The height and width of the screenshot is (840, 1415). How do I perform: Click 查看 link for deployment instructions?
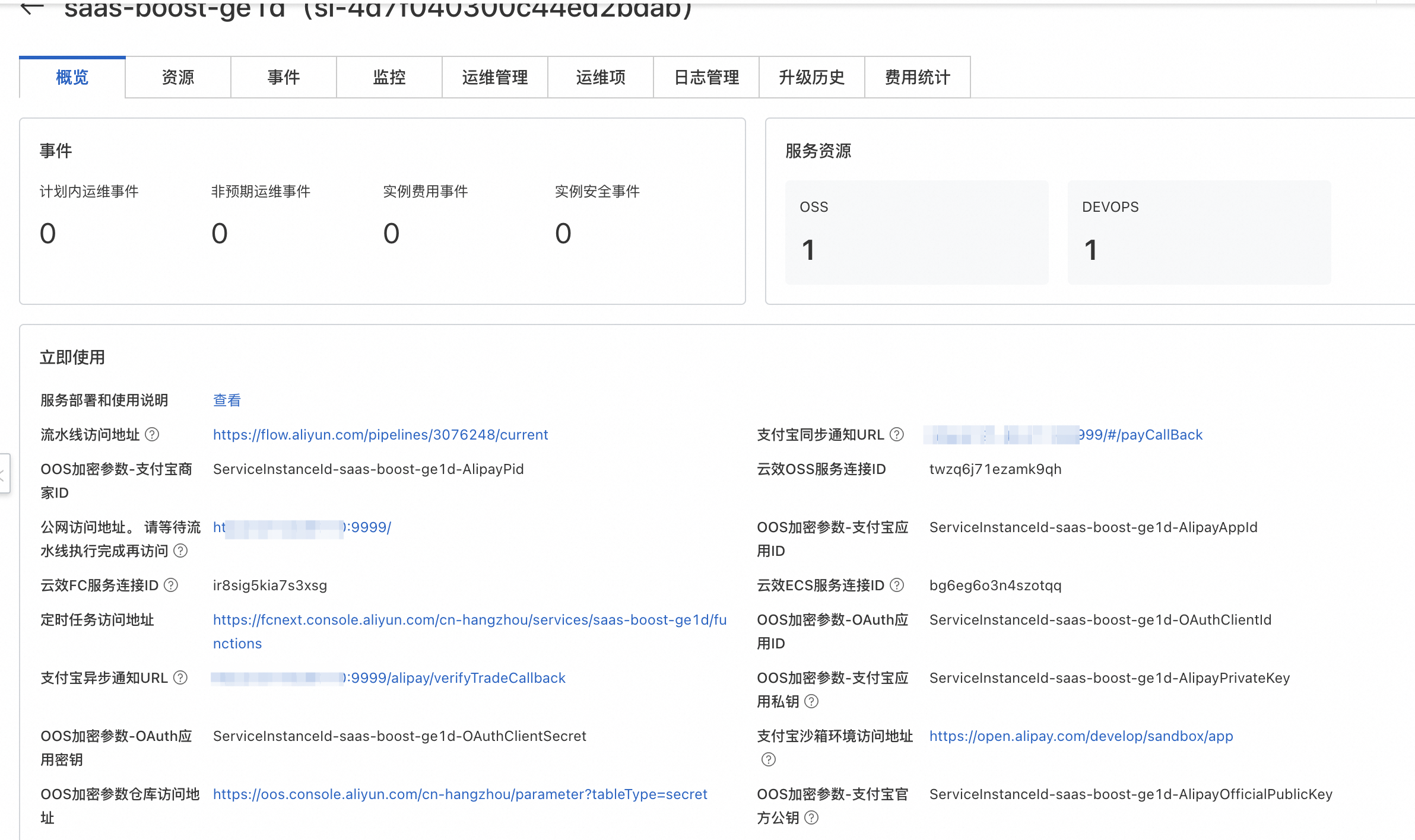coord(227,400)
